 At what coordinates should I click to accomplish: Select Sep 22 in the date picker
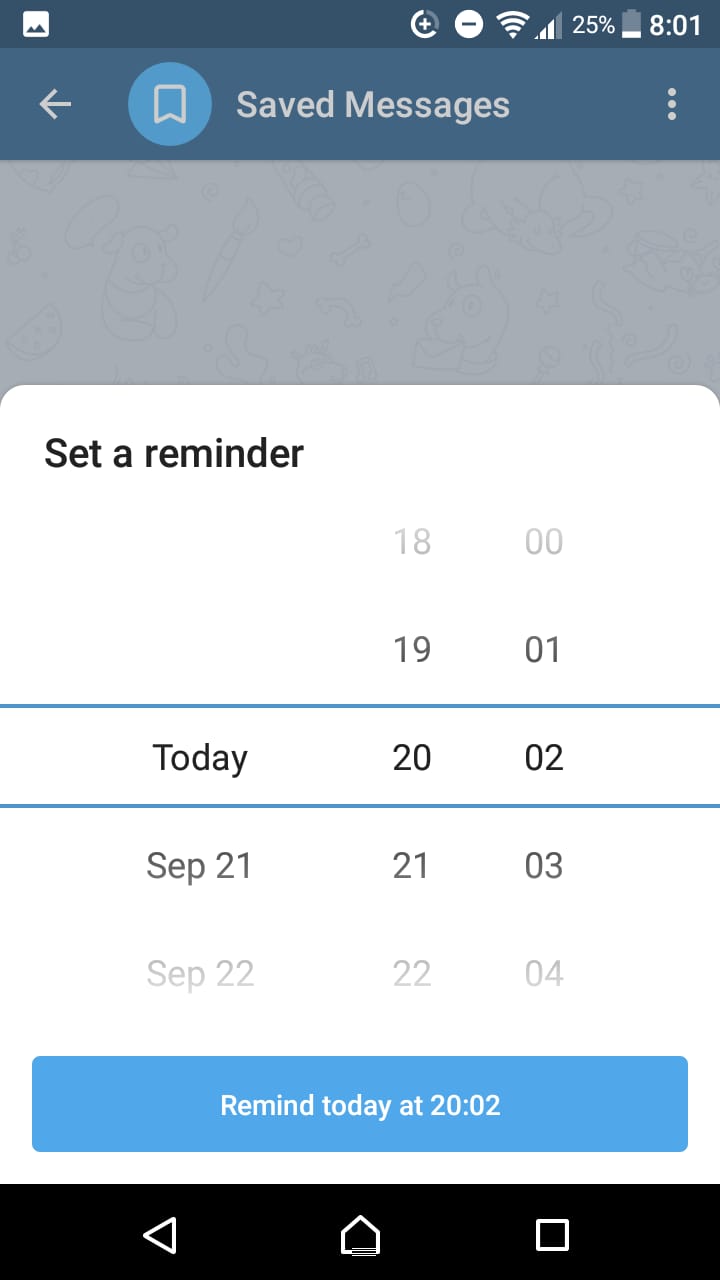[199, 973]
